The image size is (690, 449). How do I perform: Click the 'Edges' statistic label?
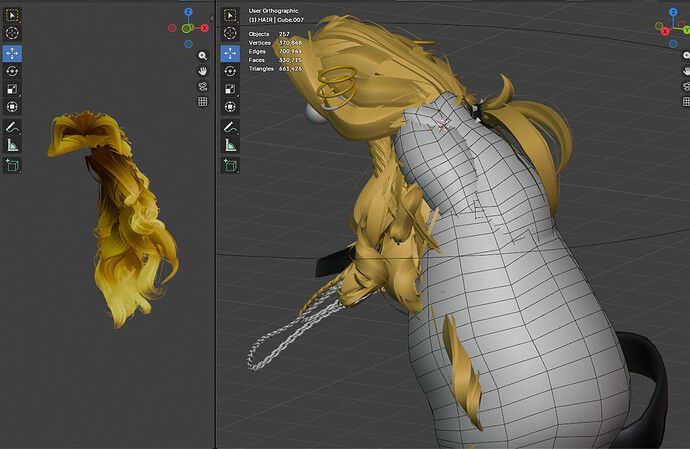[257, 52]
